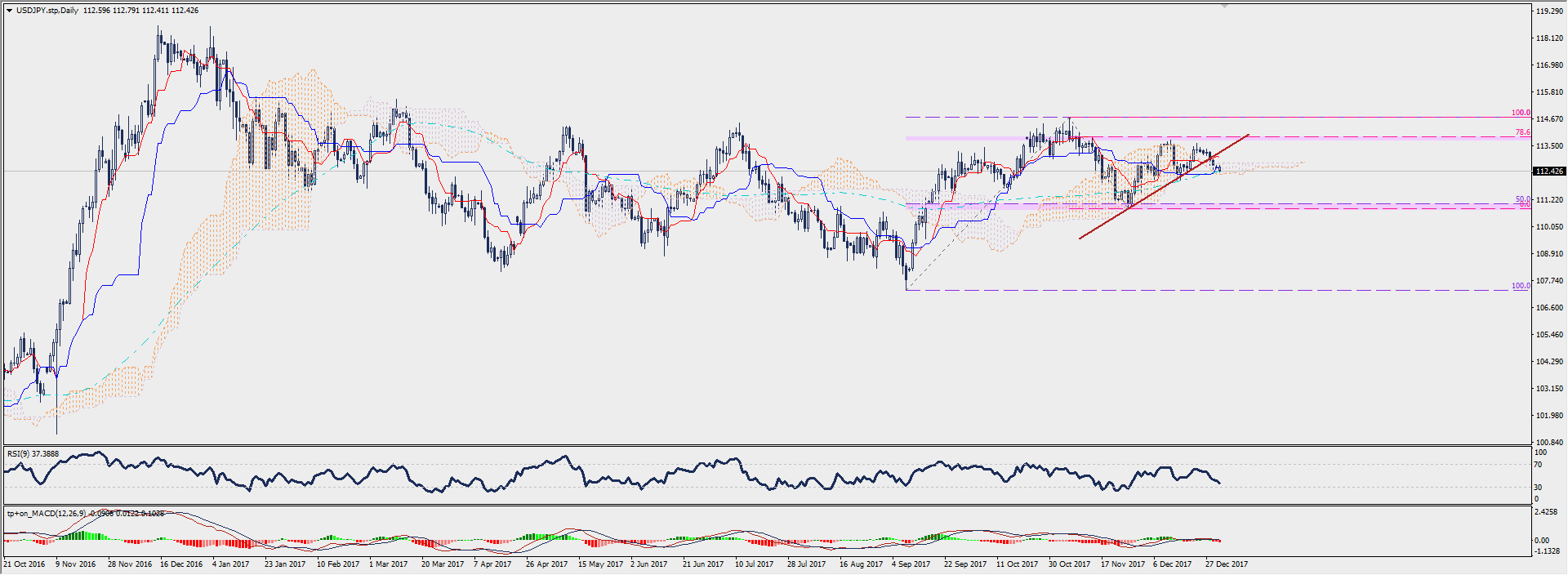Image resolution: width=1568 pixels, height=575 pixels.
Task: Click price scale value 101.980
Action: tap(1549, 416)
